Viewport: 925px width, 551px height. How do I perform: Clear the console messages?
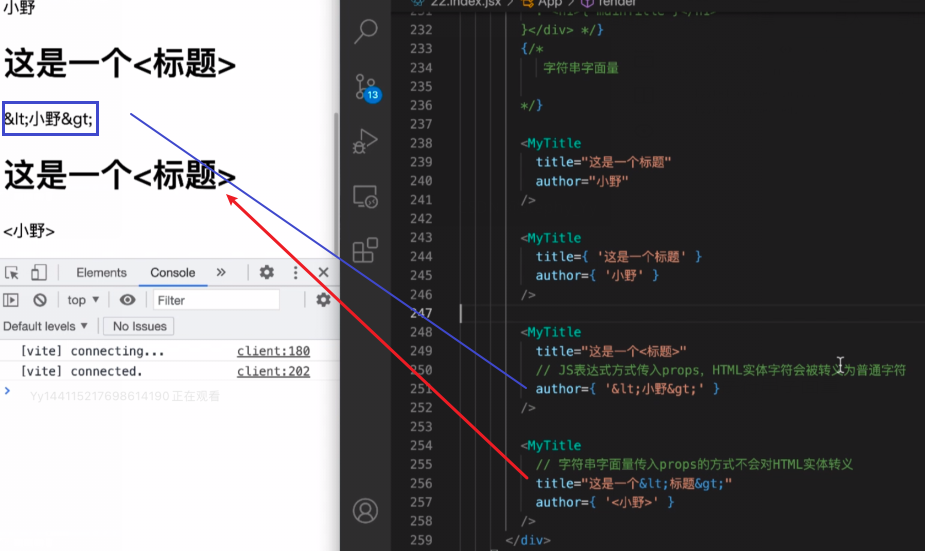40,300
